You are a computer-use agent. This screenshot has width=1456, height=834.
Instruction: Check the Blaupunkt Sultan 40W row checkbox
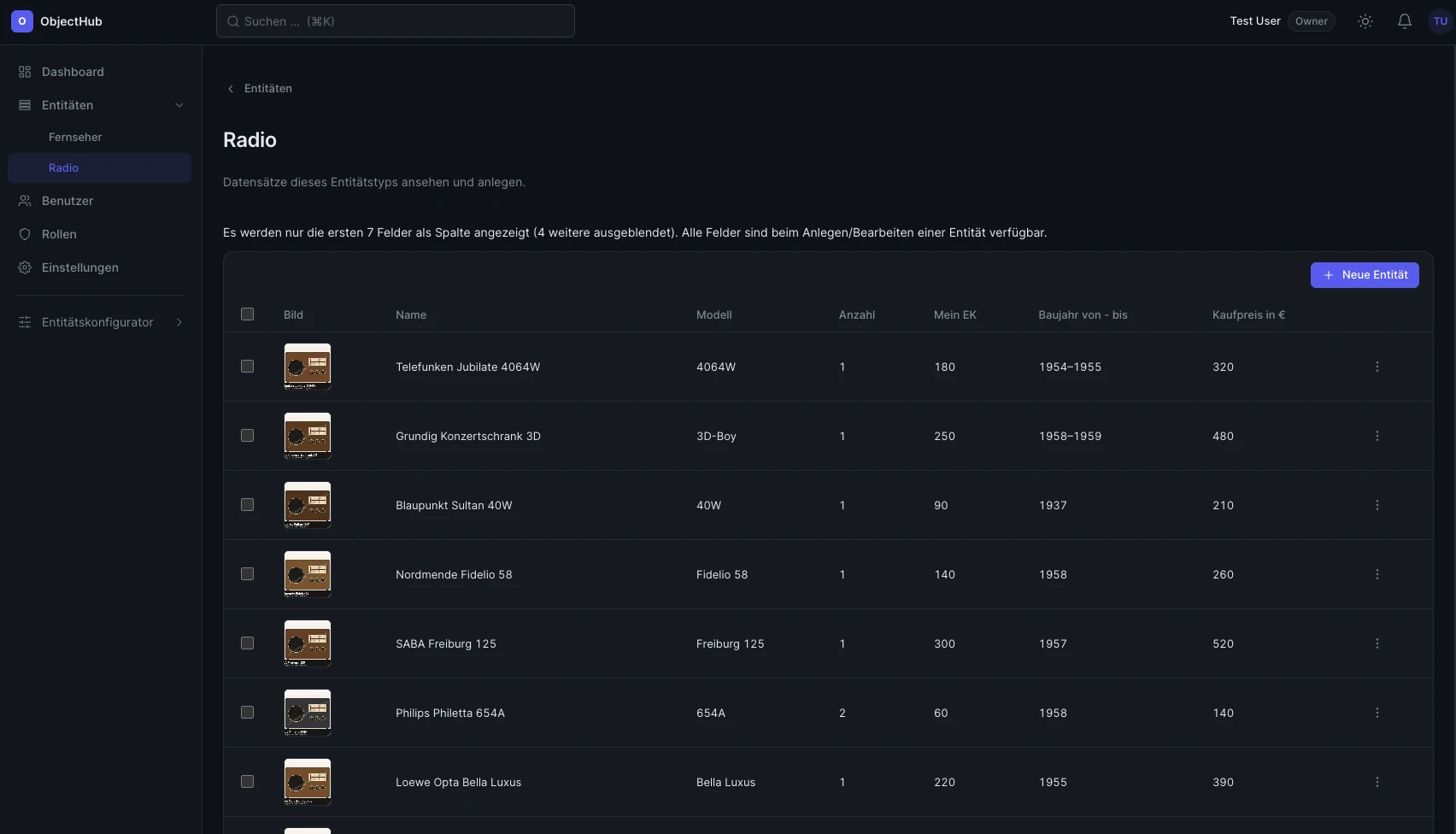point(248,505)
